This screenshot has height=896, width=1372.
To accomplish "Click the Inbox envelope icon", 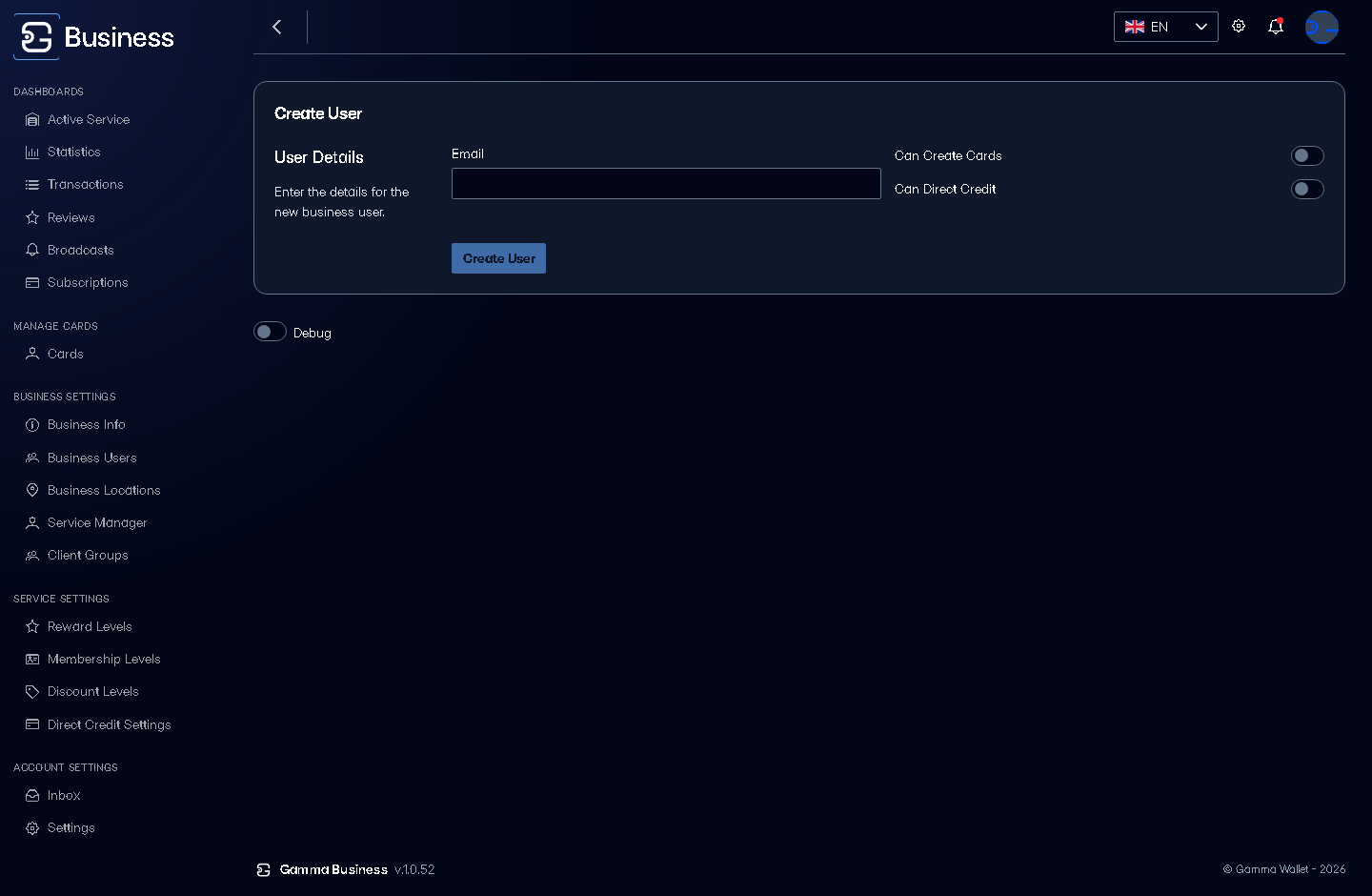I will coord(32,796).
